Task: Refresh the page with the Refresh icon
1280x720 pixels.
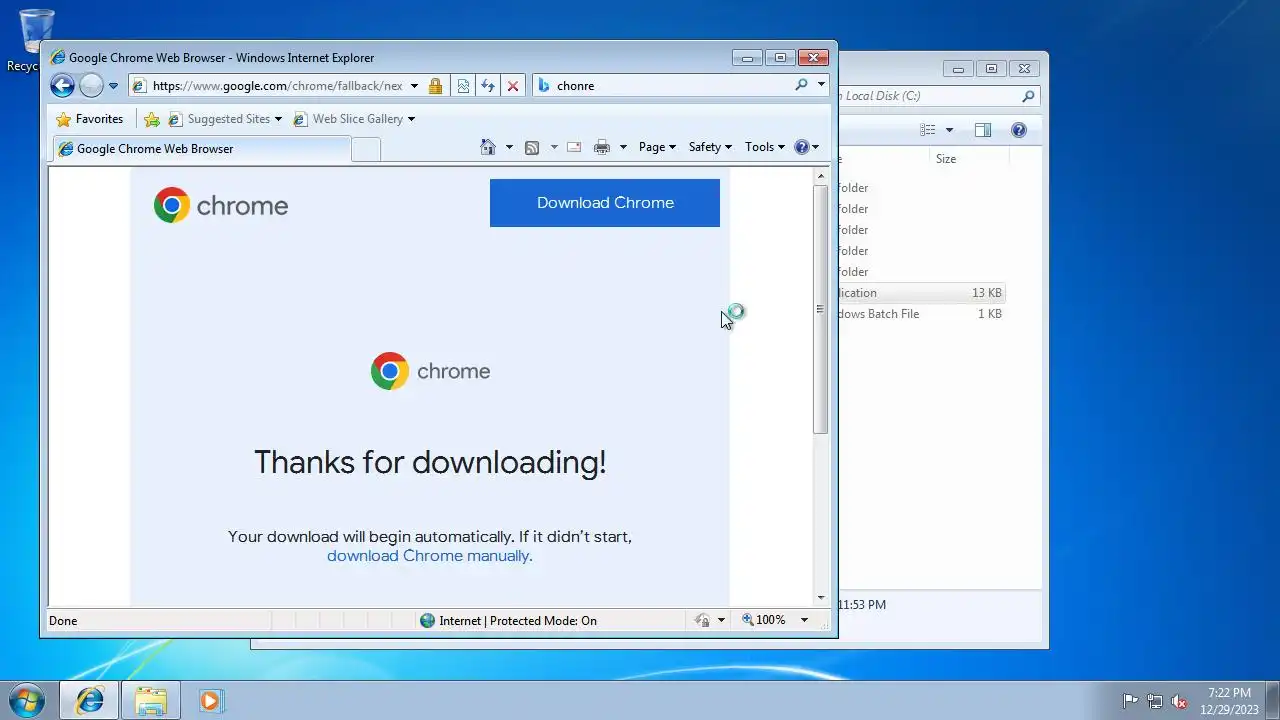Action: coord(488,86)
